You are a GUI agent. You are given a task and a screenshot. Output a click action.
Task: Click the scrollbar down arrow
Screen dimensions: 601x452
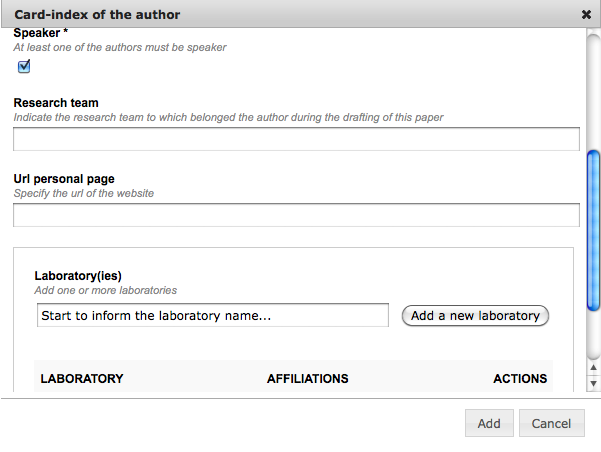tap(593, 383)
